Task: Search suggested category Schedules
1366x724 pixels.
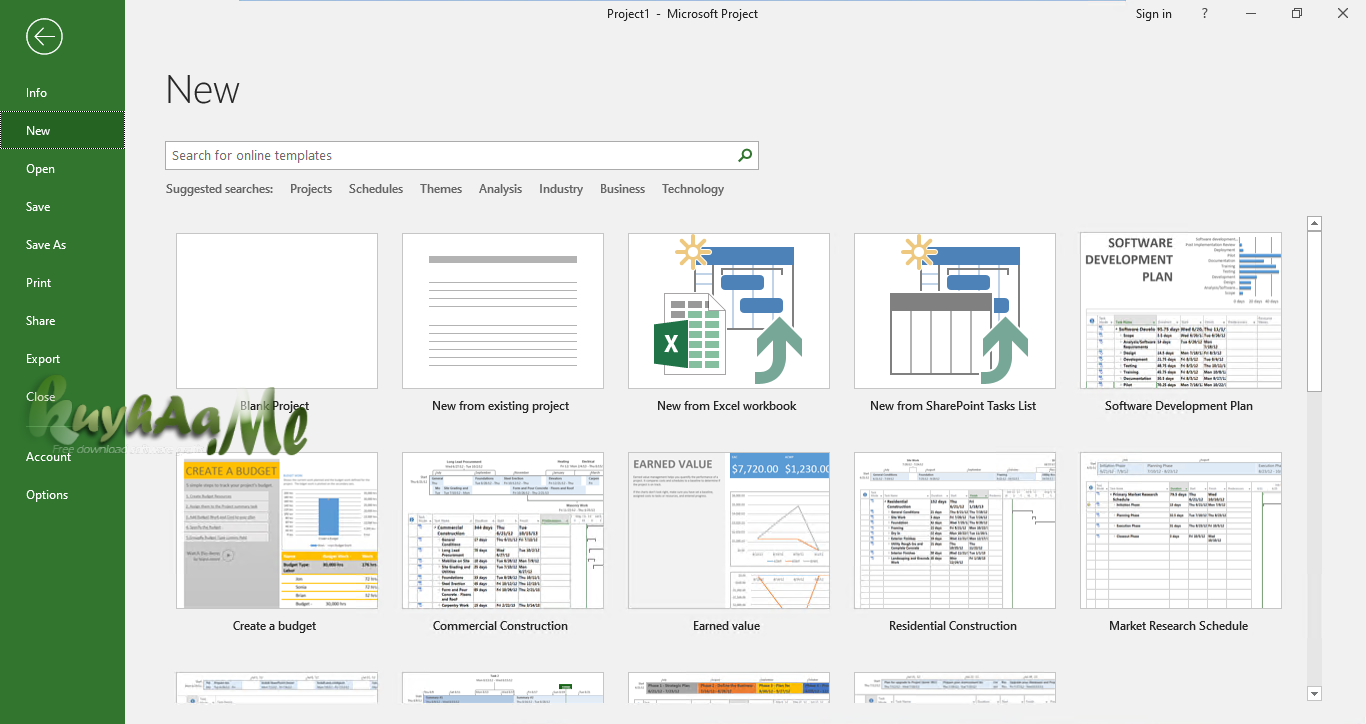Action: tap(376, 189)
